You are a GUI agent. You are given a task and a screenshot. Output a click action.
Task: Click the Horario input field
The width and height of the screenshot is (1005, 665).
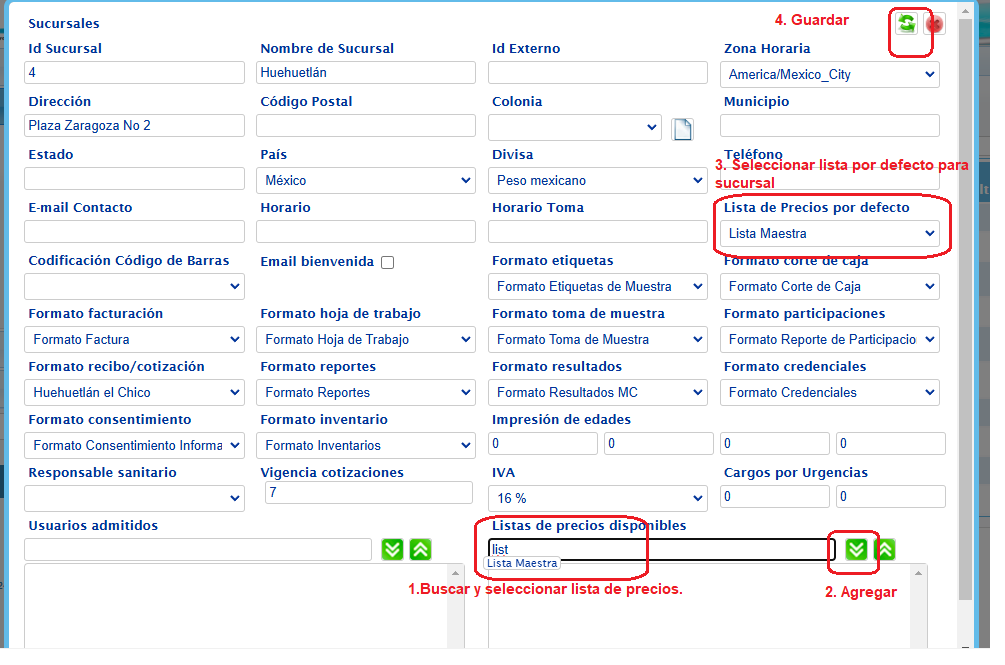click(x=365, y=231)
